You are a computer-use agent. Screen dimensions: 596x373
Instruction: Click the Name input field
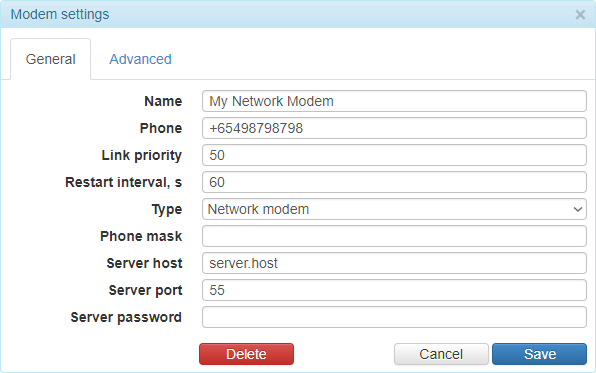394,101
